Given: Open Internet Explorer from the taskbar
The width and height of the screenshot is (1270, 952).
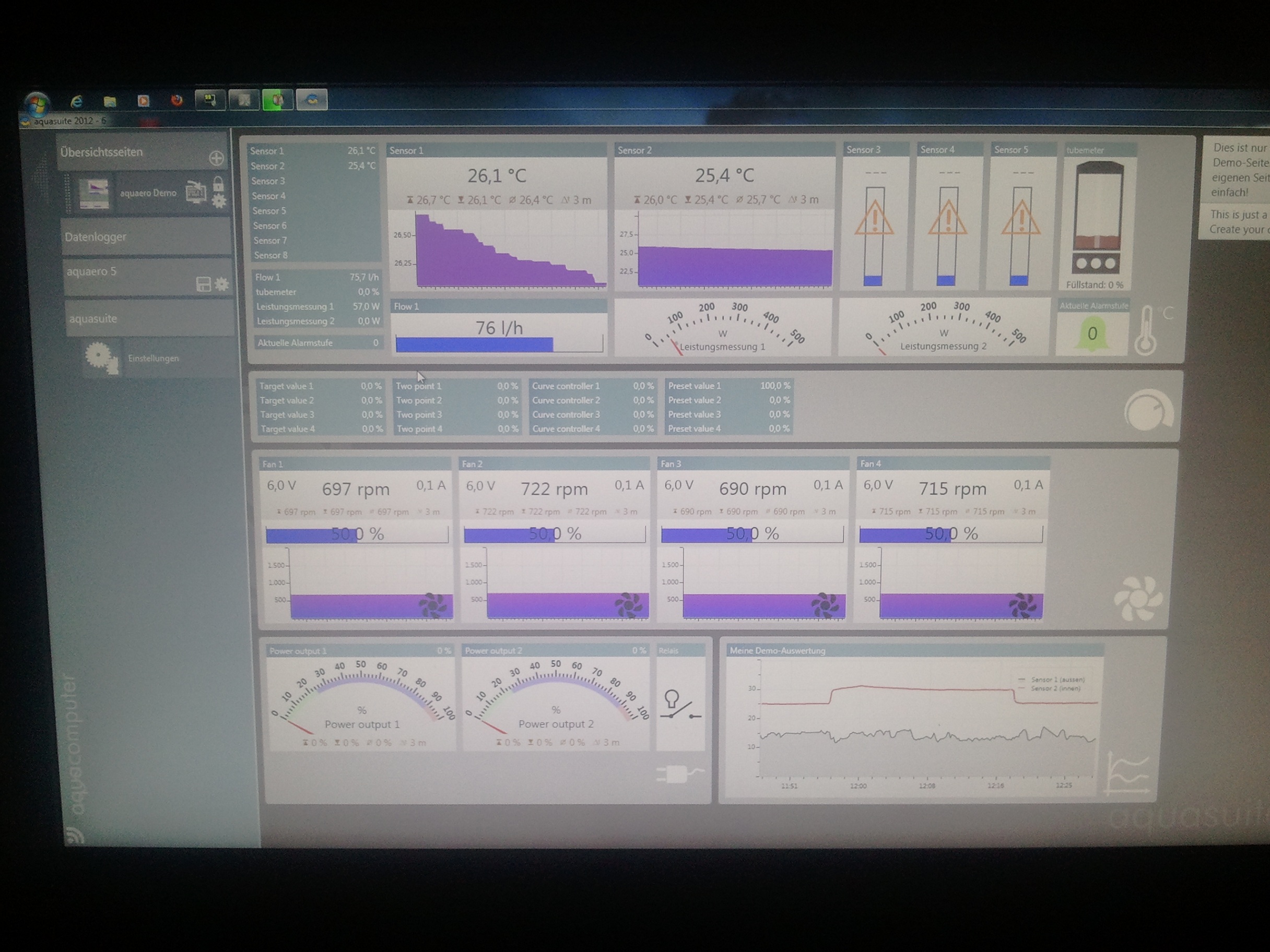Looking at the screenshot, I should [76, 102].
